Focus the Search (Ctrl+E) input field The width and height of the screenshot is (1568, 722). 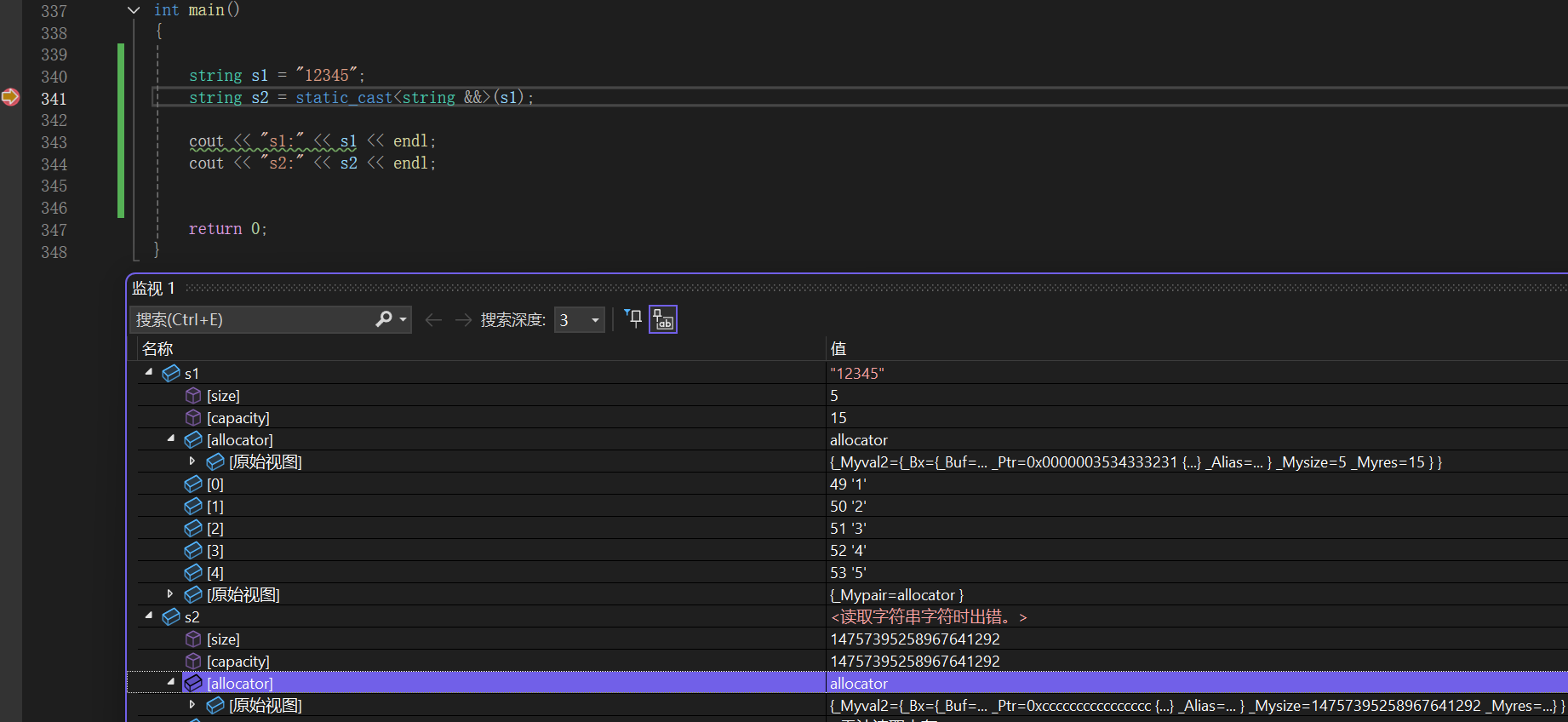(252, 319)
